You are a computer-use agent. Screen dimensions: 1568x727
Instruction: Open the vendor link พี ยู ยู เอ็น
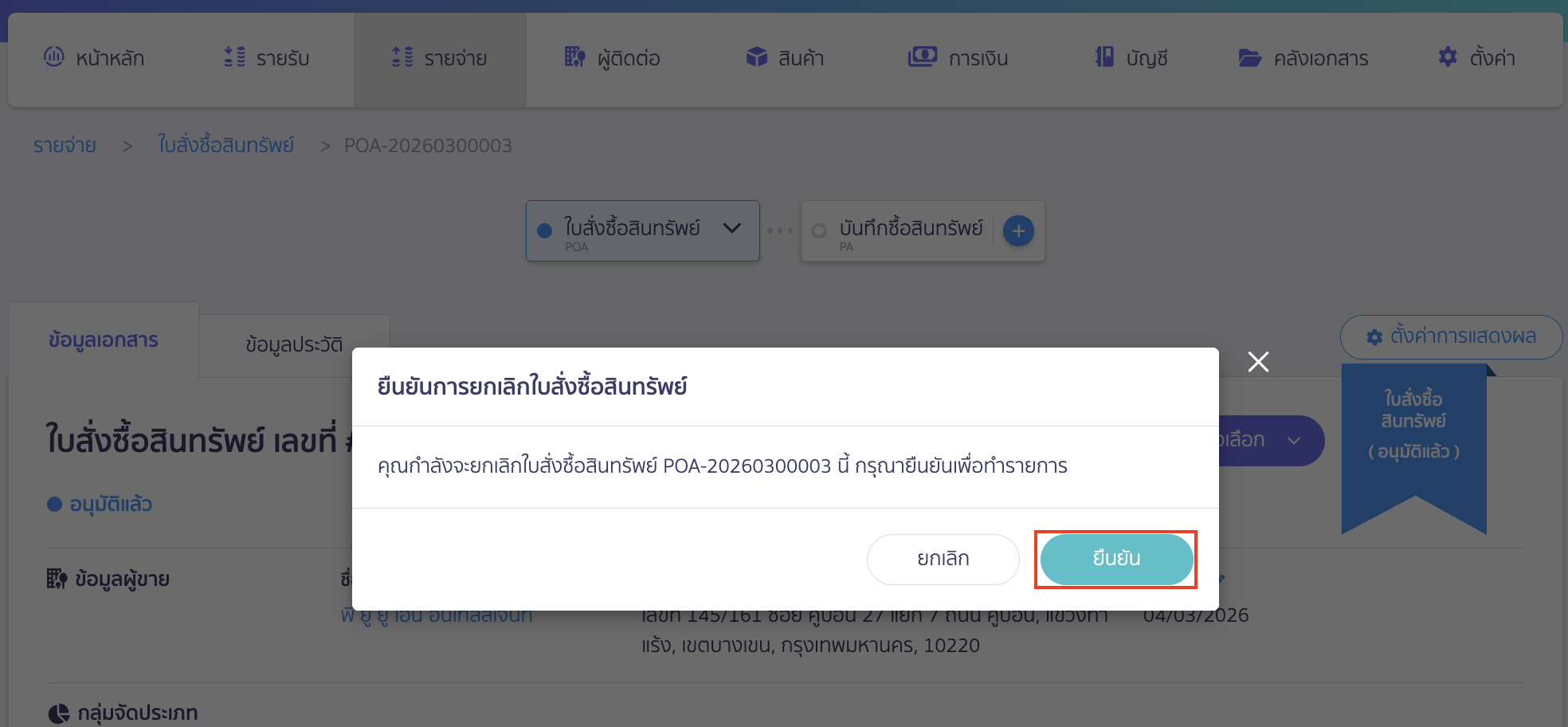[x=434, y=615]
